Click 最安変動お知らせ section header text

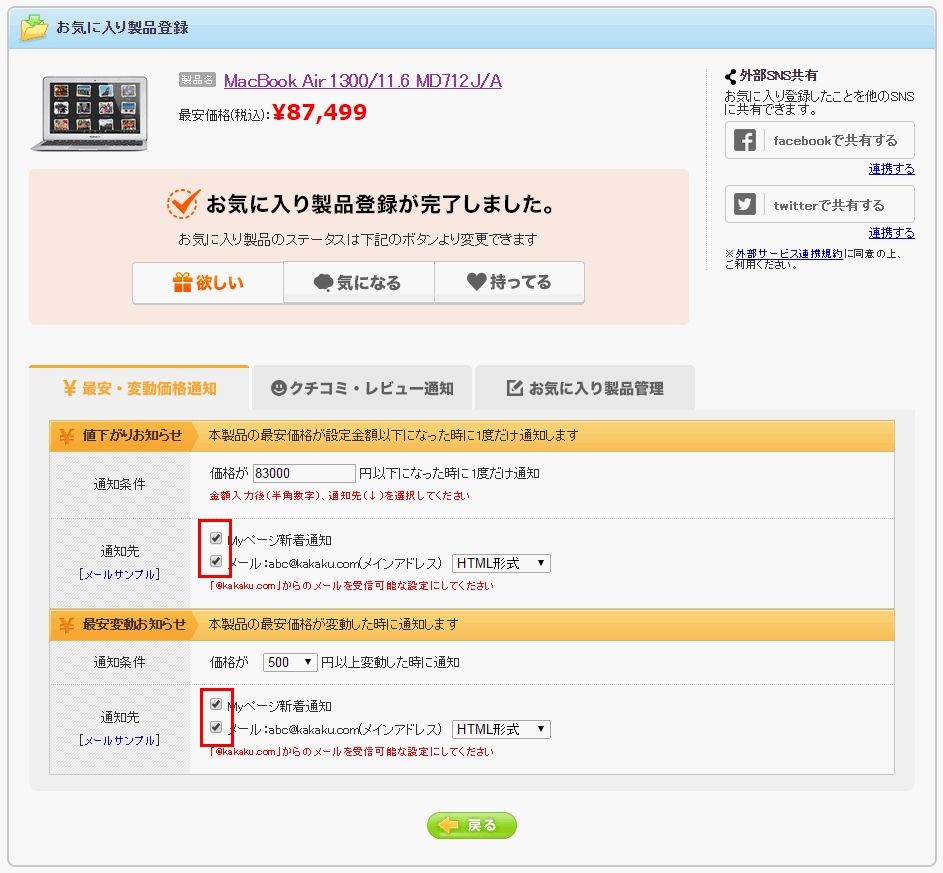134,625
